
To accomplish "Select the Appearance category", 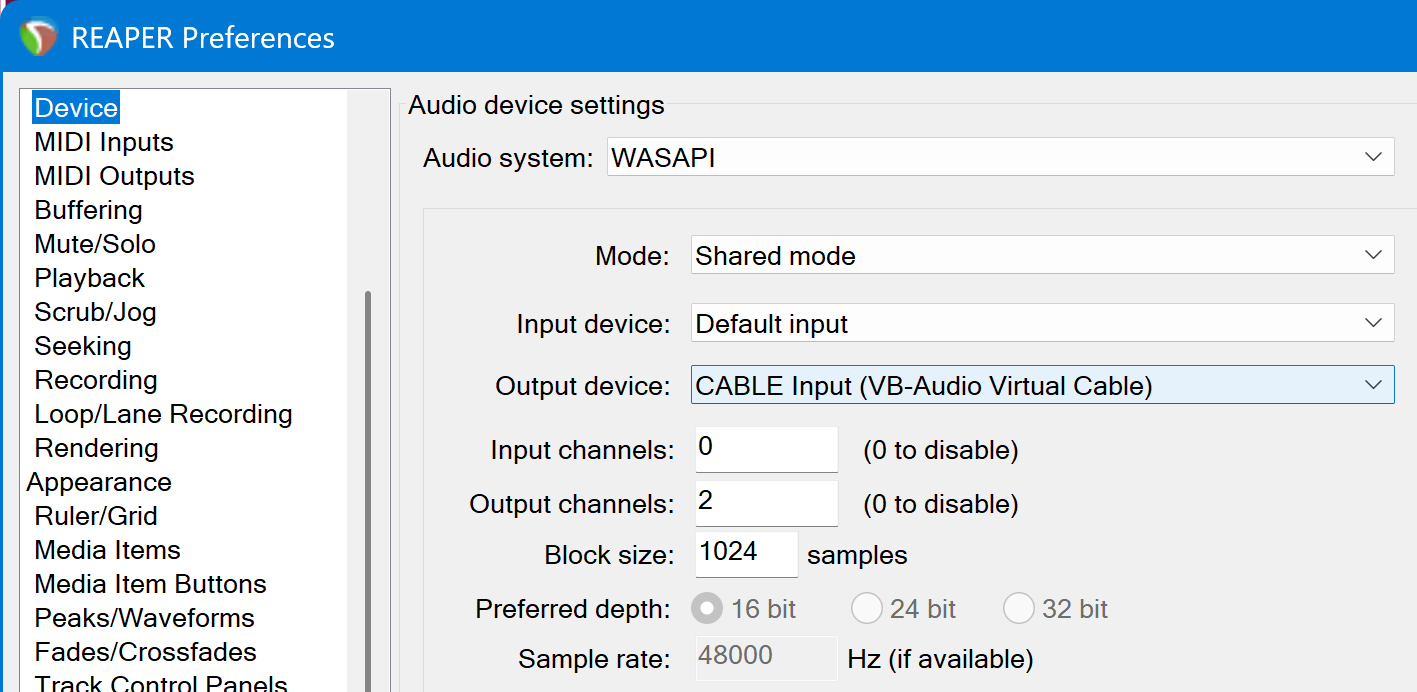I will click(99, 482).
